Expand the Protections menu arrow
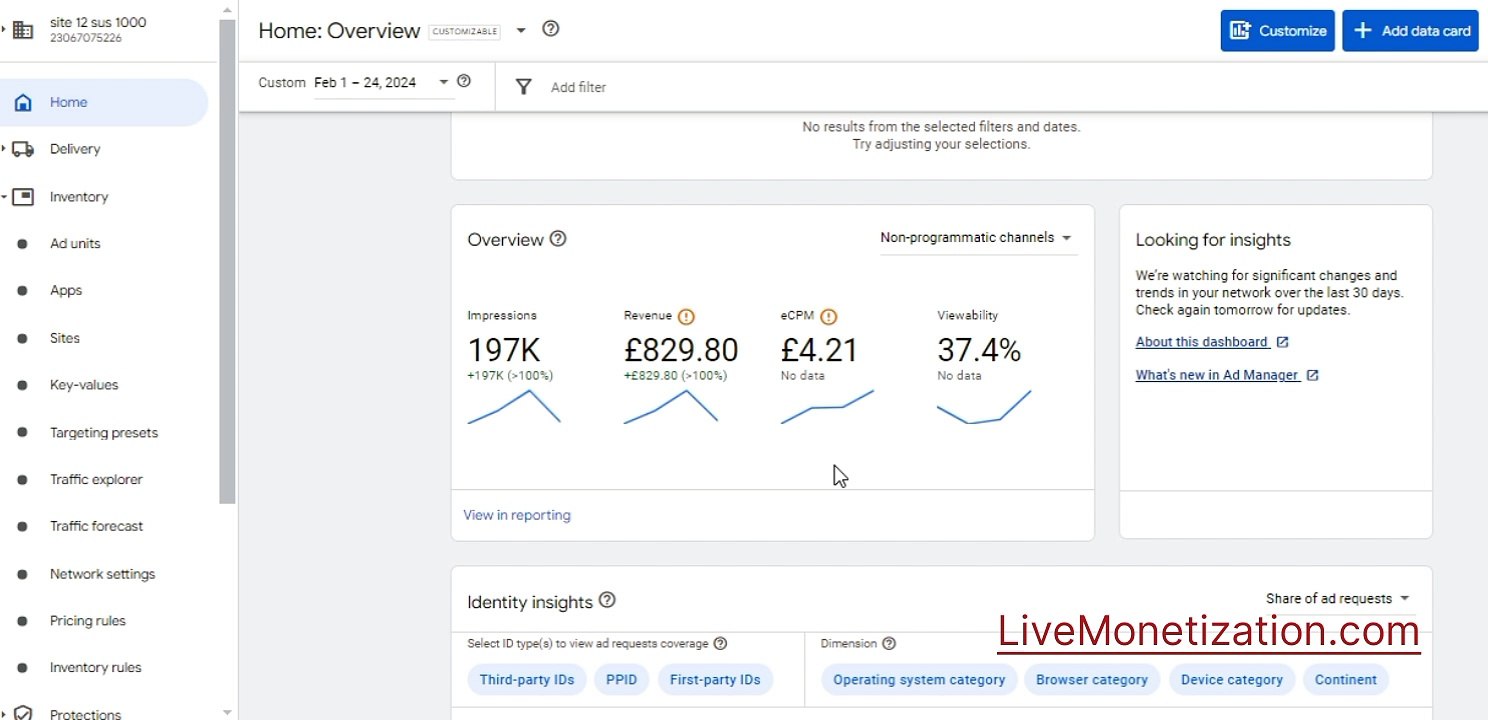Image resolution: width=1488 pixels, height=720 pixels. click(x=4, y=714)
